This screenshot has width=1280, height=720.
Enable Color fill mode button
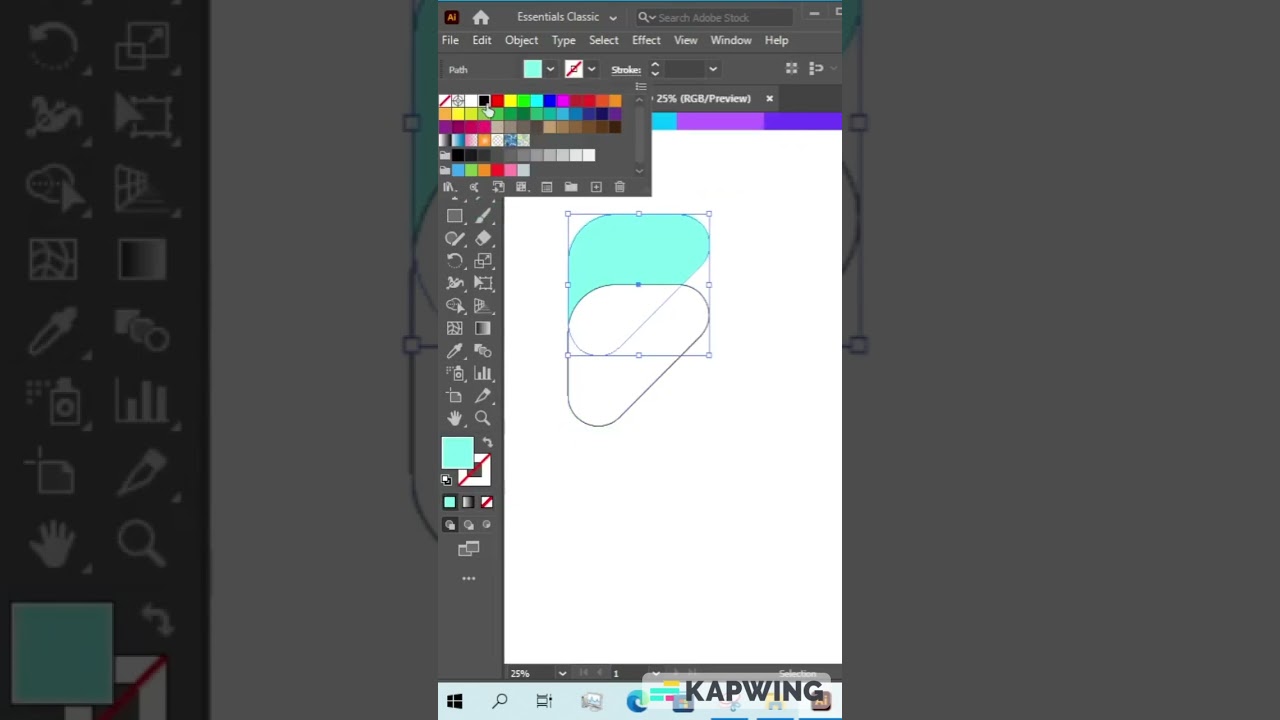[x=449, y=502]
